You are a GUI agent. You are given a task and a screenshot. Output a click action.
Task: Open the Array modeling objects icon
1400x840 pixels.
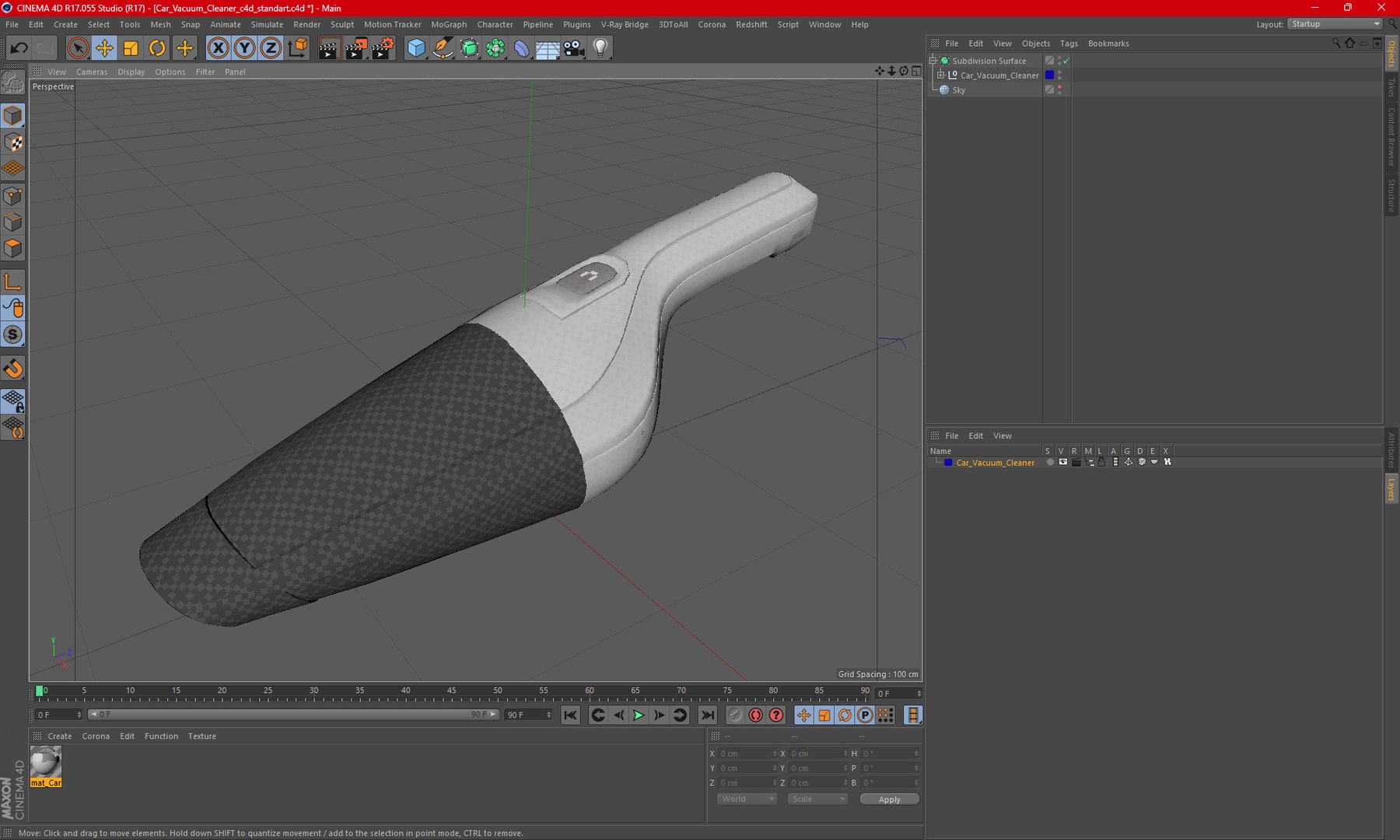point(495,48)
